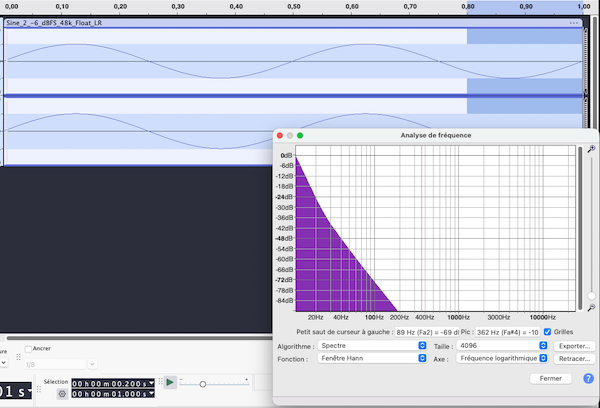
Task: Open selection end time format arrow 01.000 s
Action: [152, 393]
